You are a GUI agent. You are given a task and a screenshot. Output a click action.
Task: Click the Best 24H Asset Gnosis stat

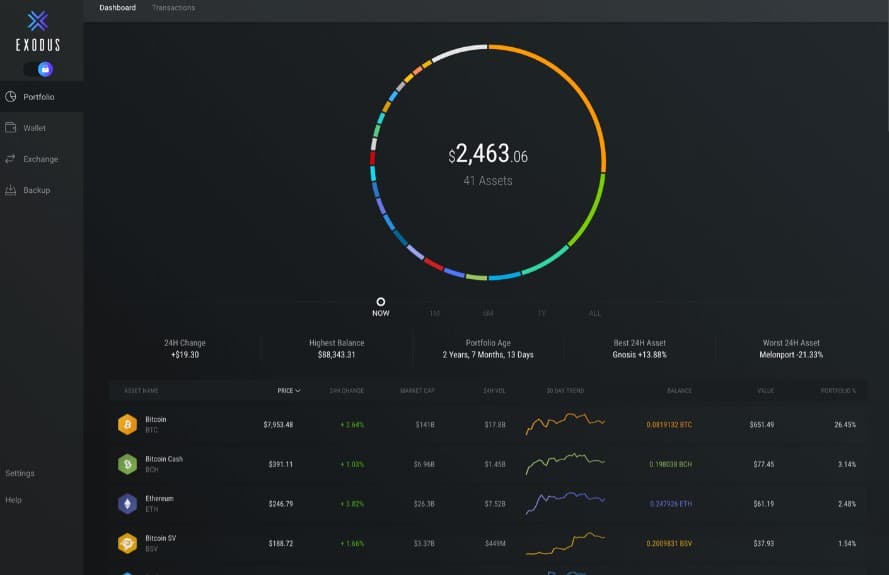coord(640,349)
